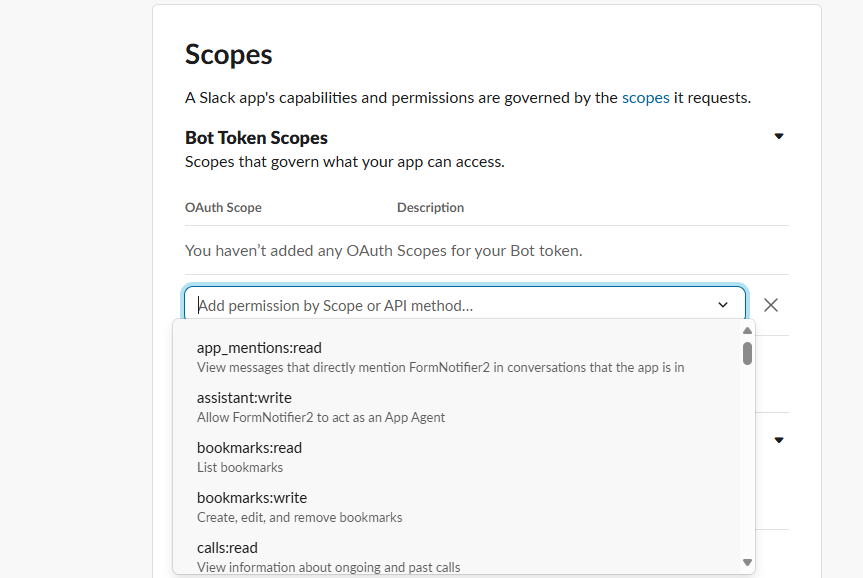Collapse the lower section's triangle arrow
The height and width of the screenshot is (578, 863).
[779, 440]
